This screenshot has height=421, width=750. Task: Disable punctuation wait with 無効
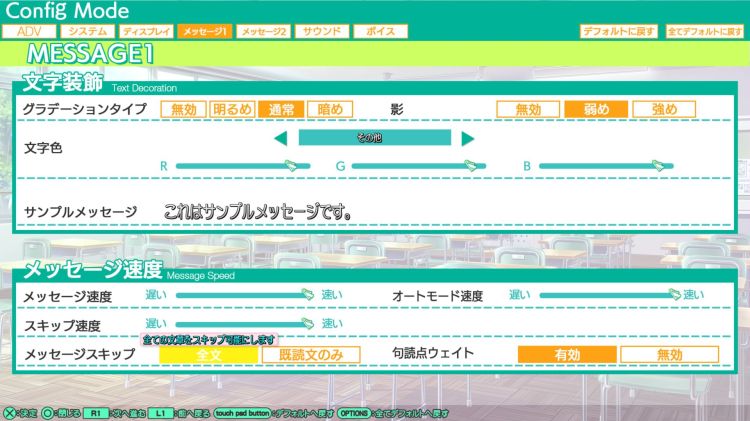coord(669,354)
